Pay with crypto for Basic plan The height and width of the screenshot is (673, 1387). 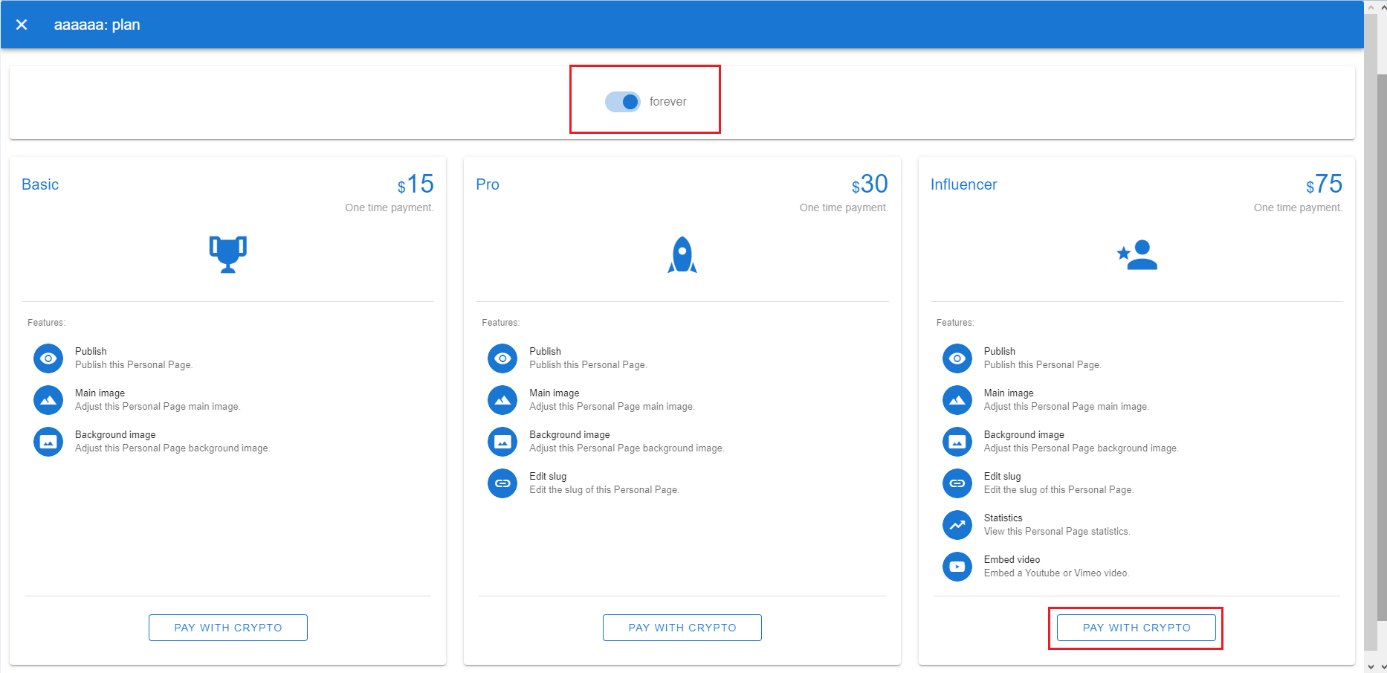[228, 627]
